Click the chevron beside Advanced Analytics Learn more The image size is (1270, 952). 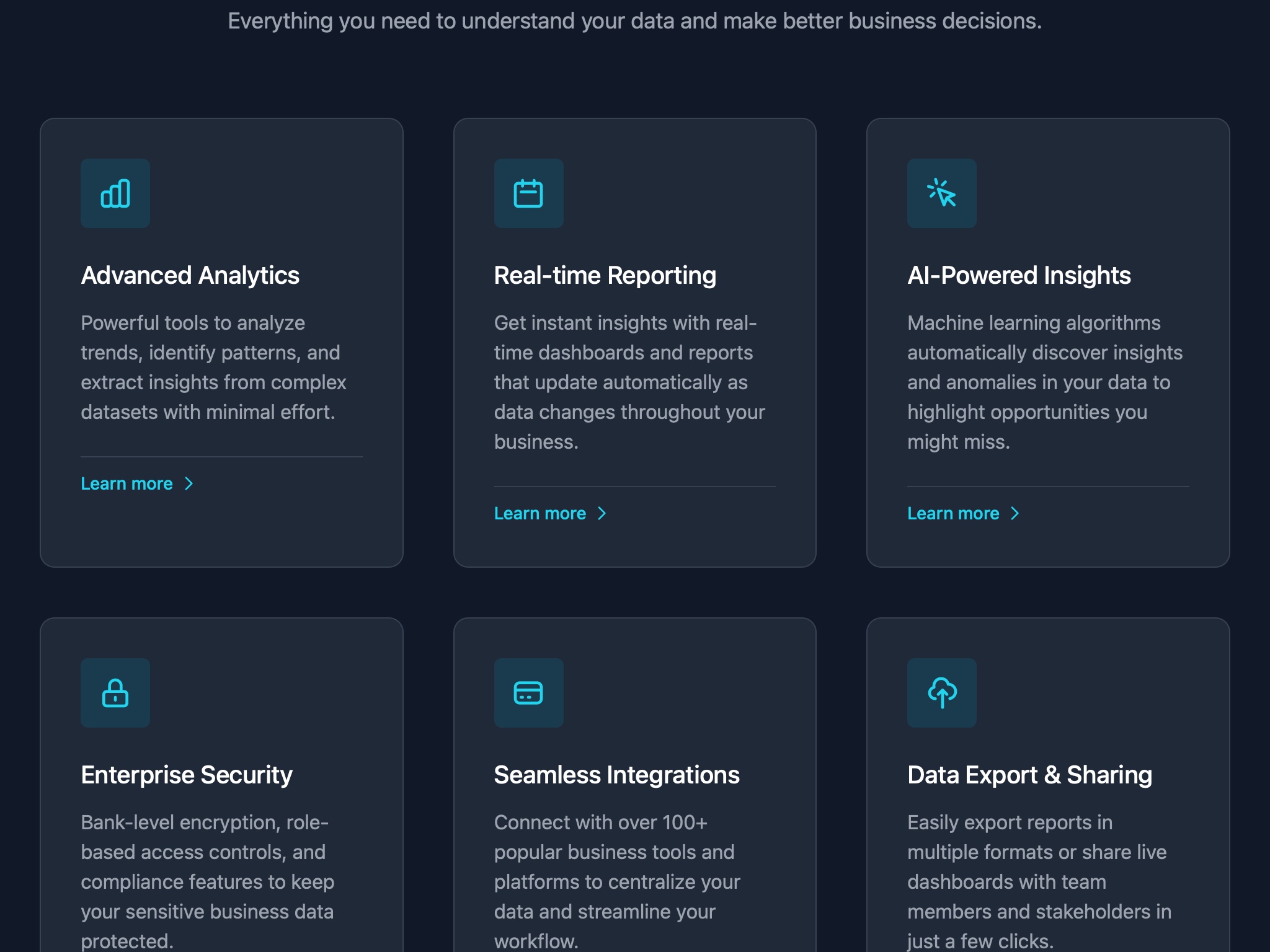coord(190,483)
